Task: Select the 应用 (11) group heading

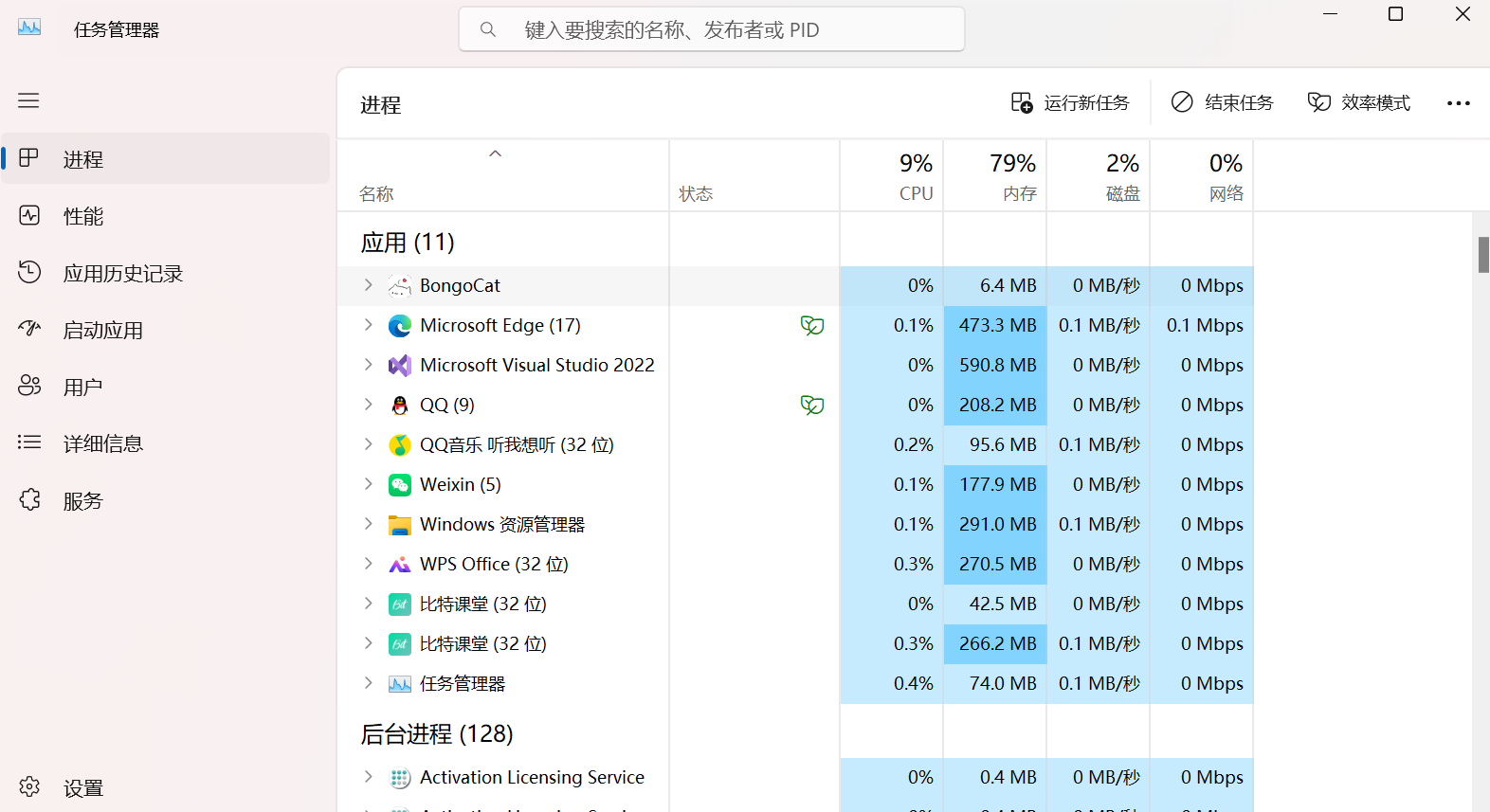Action: click(x=408, y=243)
